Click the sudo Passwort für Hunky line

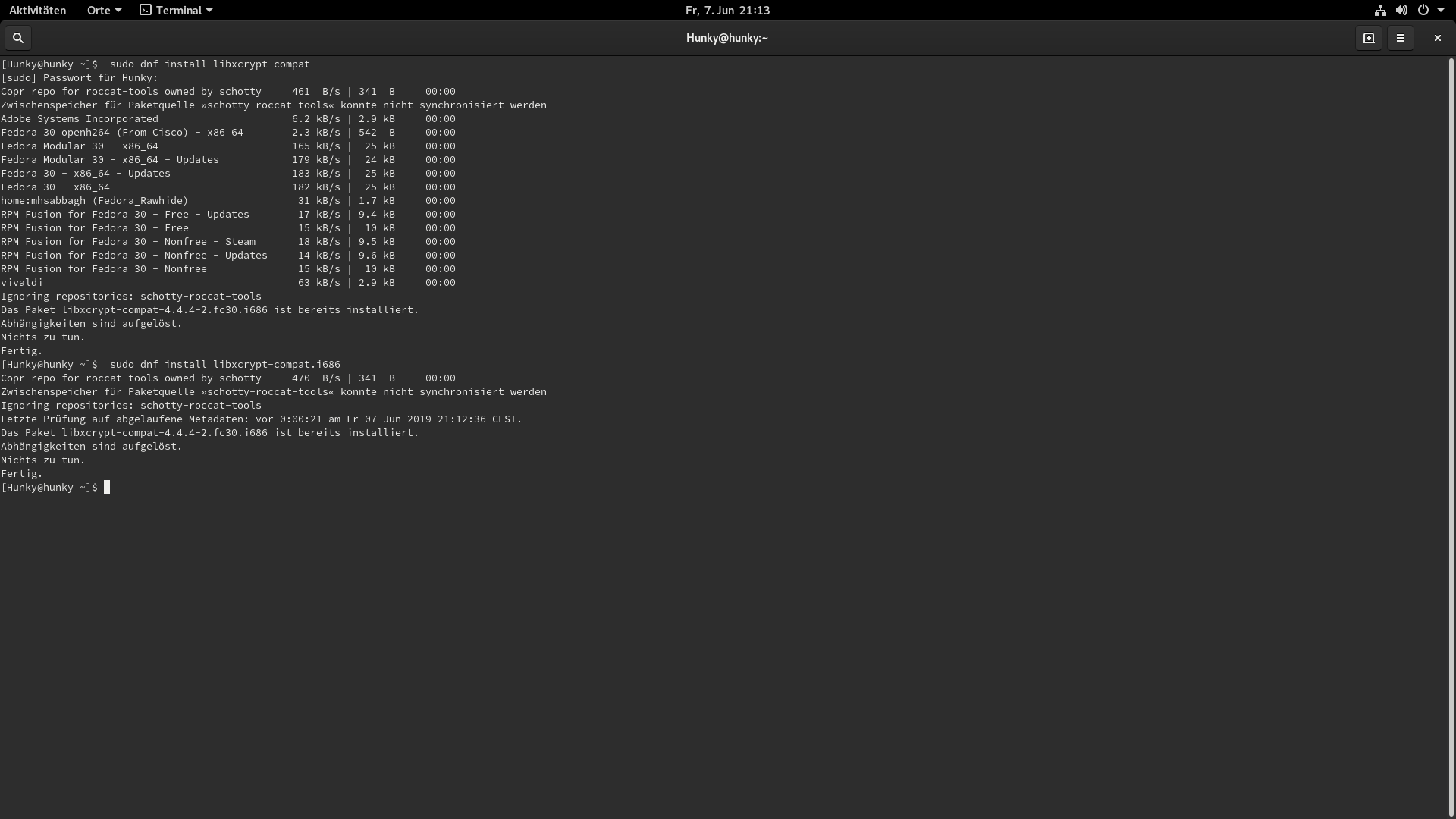click(80, 78)
